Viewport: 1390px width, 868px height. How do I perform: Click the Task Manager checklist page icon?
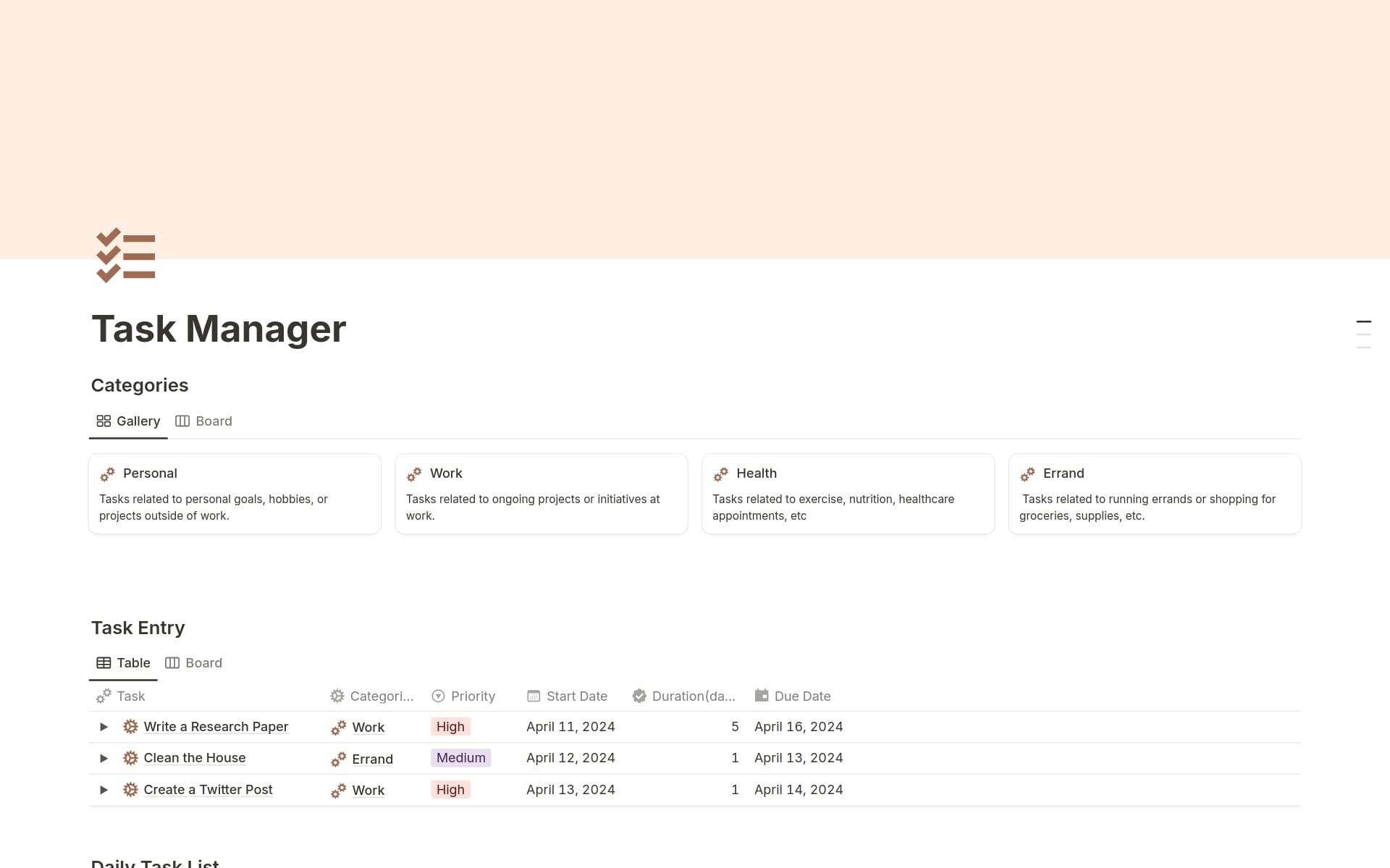[125, 256]
